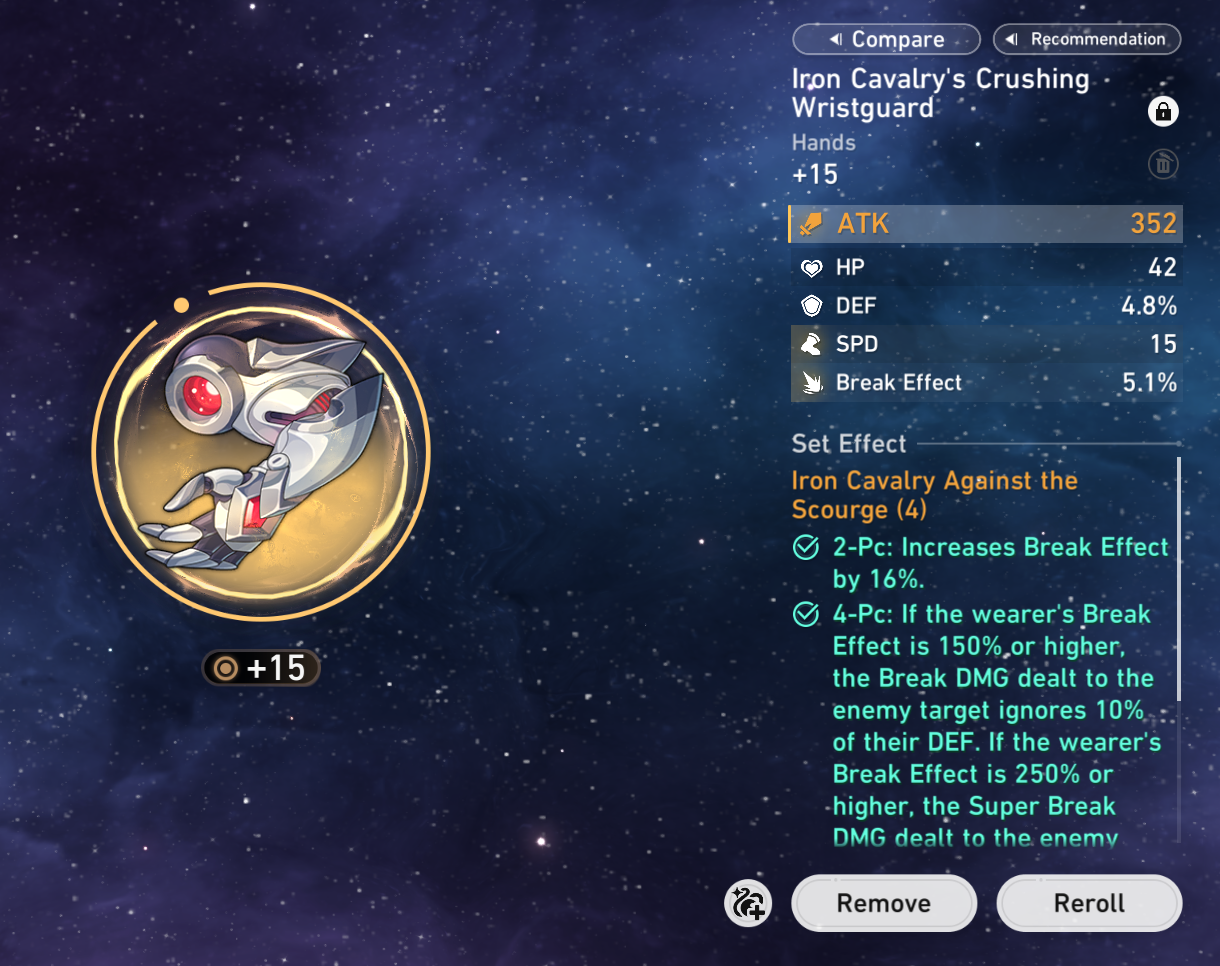Click the sparkle plus icon beside Remove
1220x966 pixels.
pos(746,903)
